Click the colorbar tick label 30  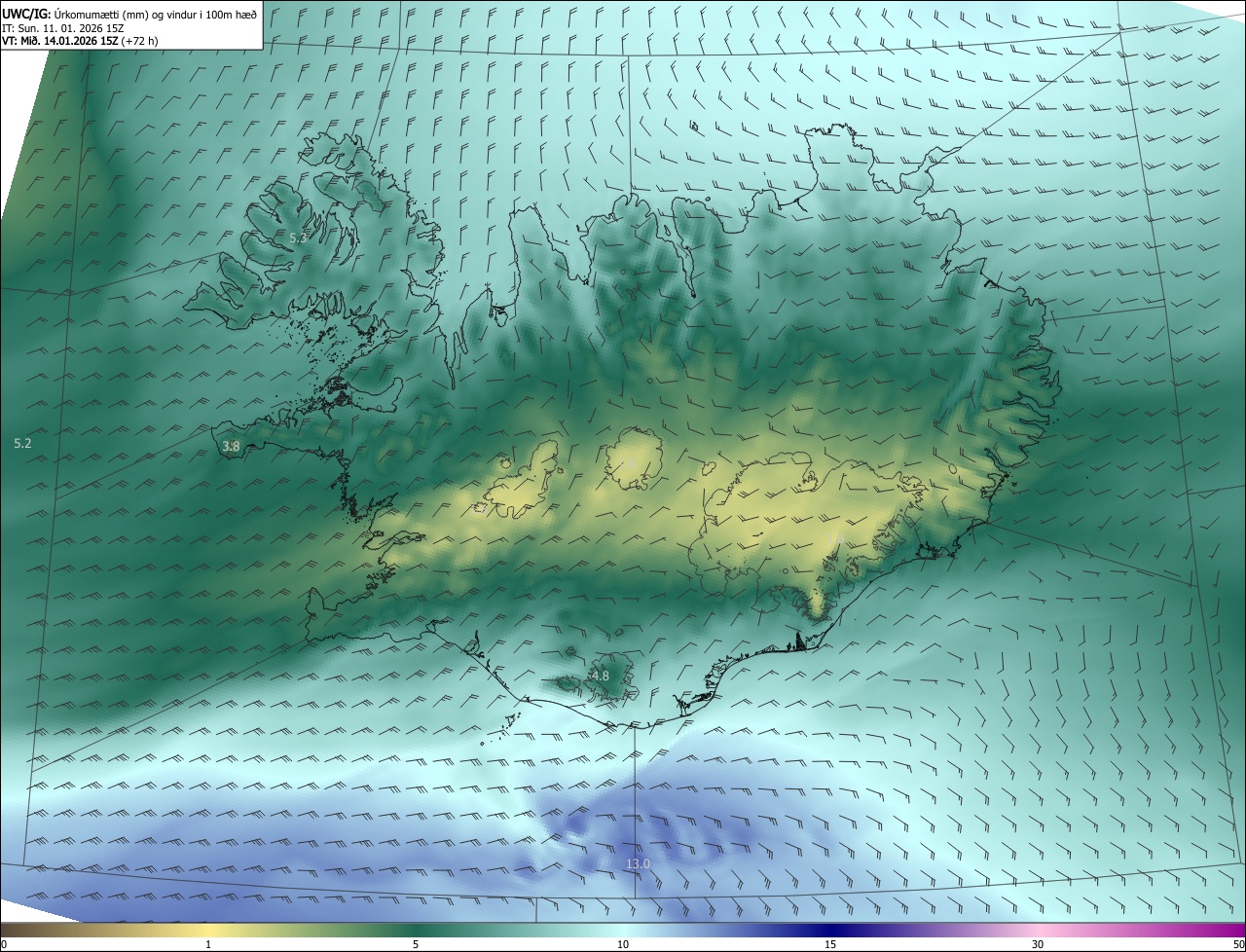click(x=1038, y=944)
